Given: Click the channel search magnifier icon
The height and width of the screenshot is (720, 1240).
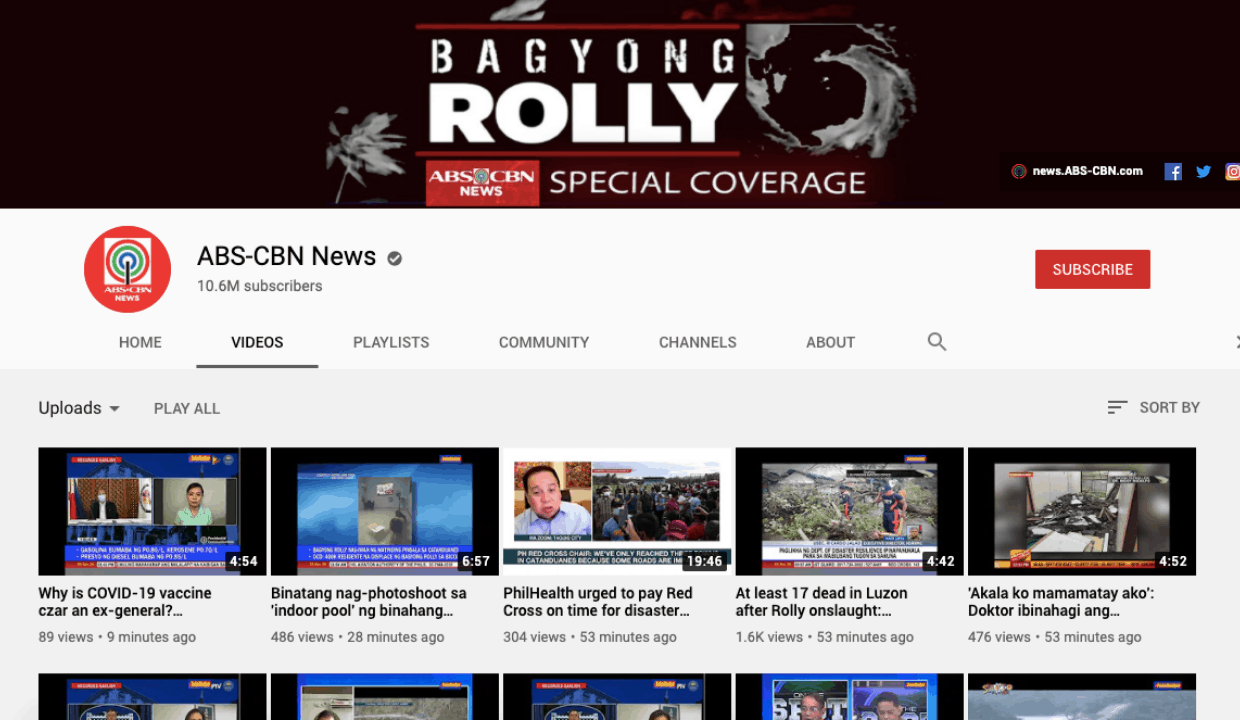Looking at the screenshot, I should tap(937, 342).
